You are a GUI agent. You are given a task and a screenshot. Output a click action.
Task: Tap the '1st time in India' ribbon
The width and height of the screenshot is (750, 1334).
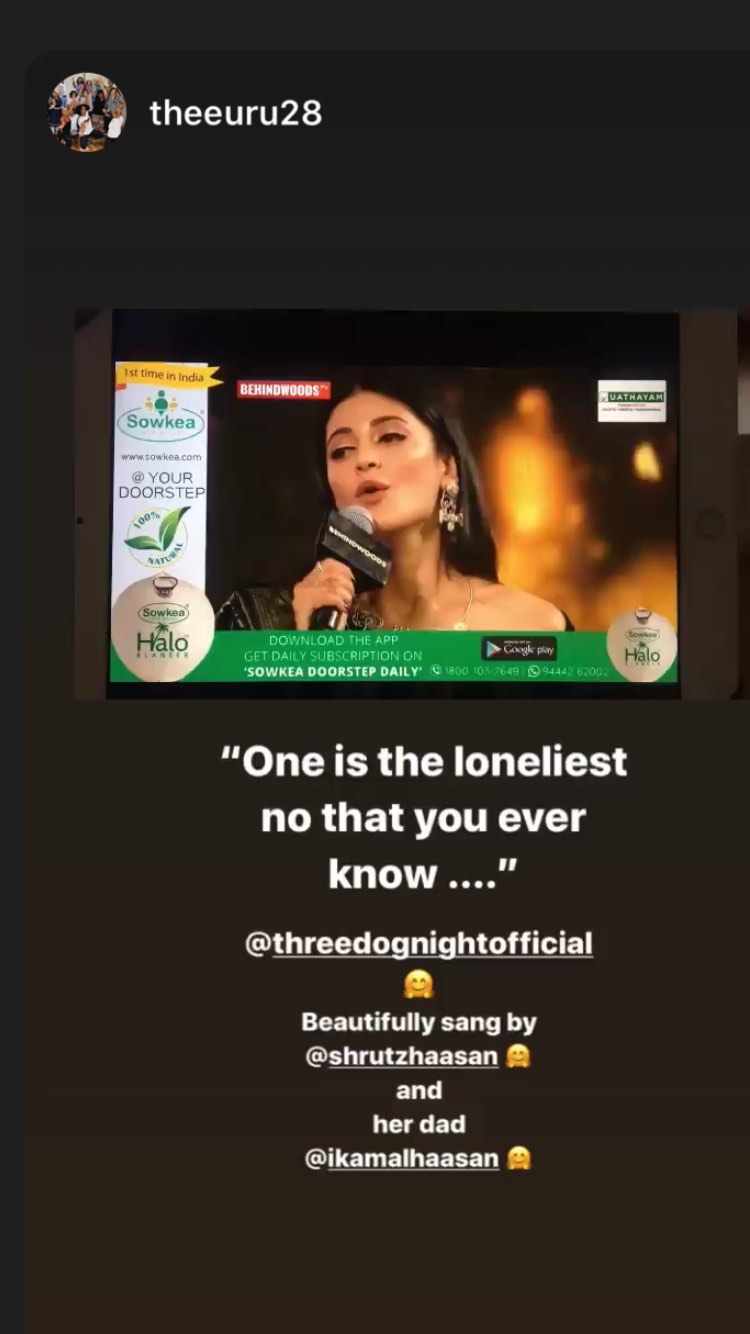pyautogui.click(x=166, y=374)
